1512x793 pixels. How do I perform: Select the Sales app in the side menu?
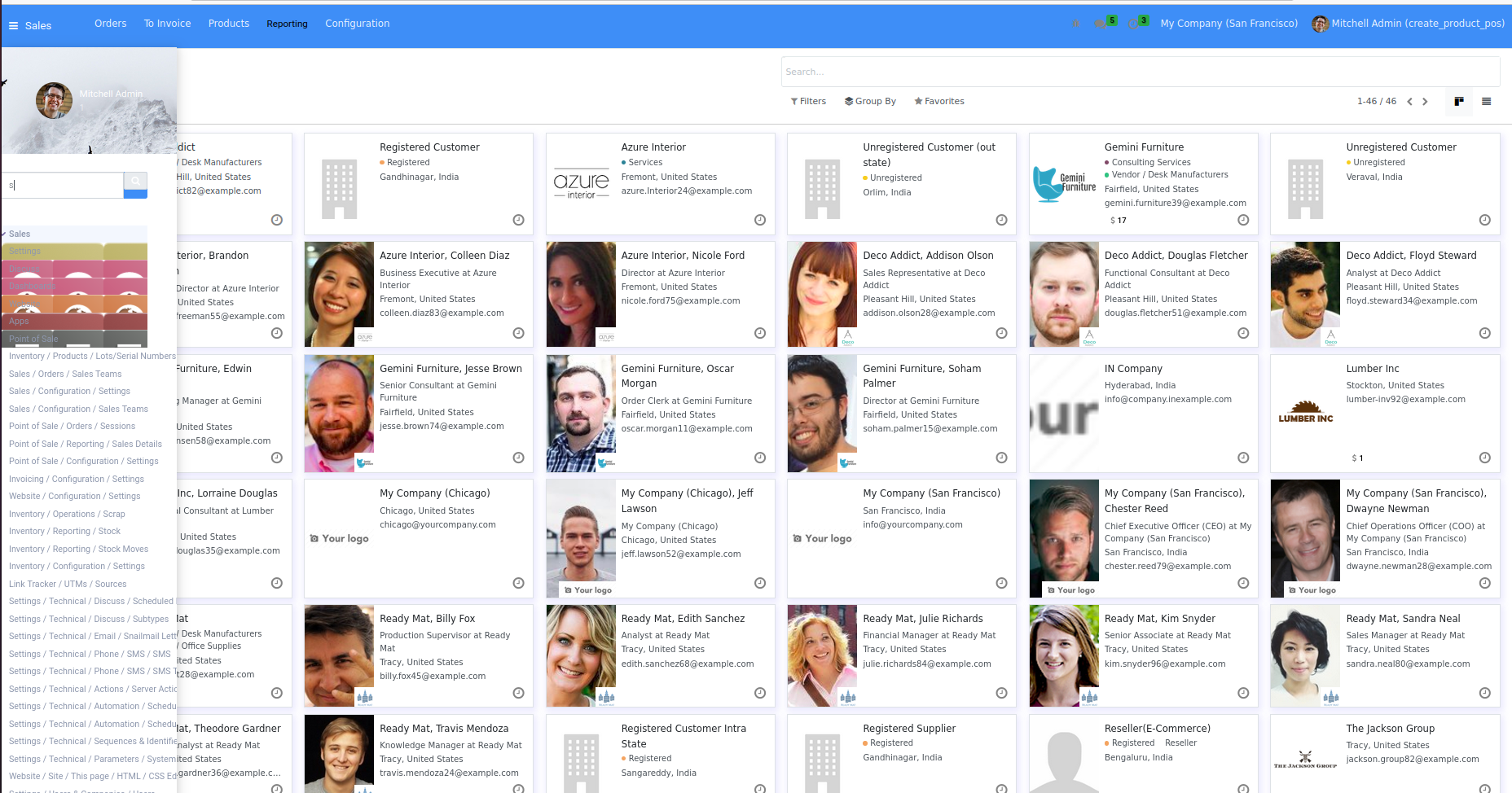coord(75,234)
